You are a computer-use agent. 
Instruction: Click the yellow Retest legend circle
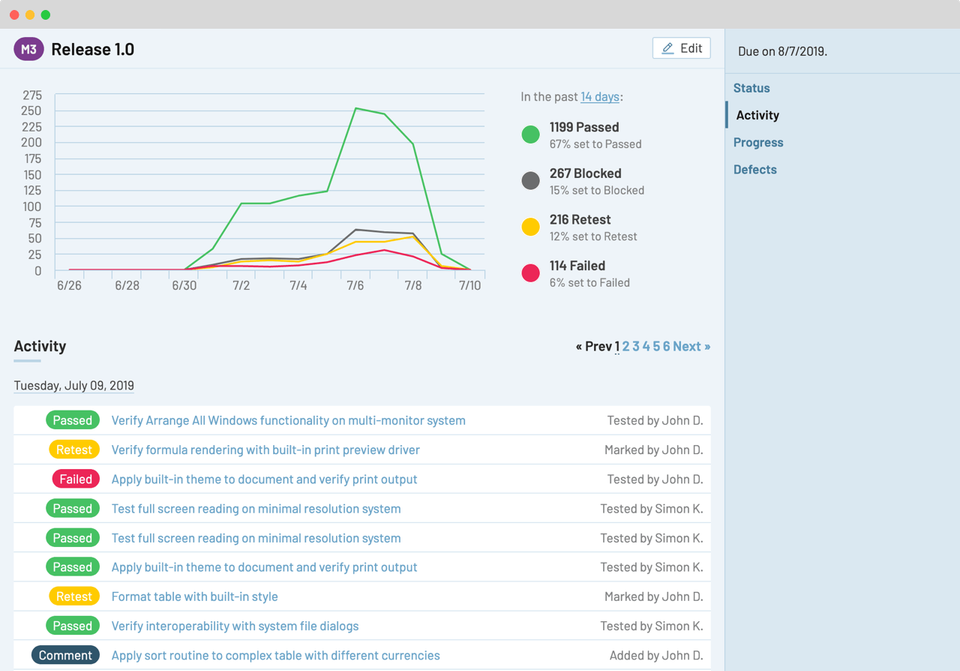531,227
